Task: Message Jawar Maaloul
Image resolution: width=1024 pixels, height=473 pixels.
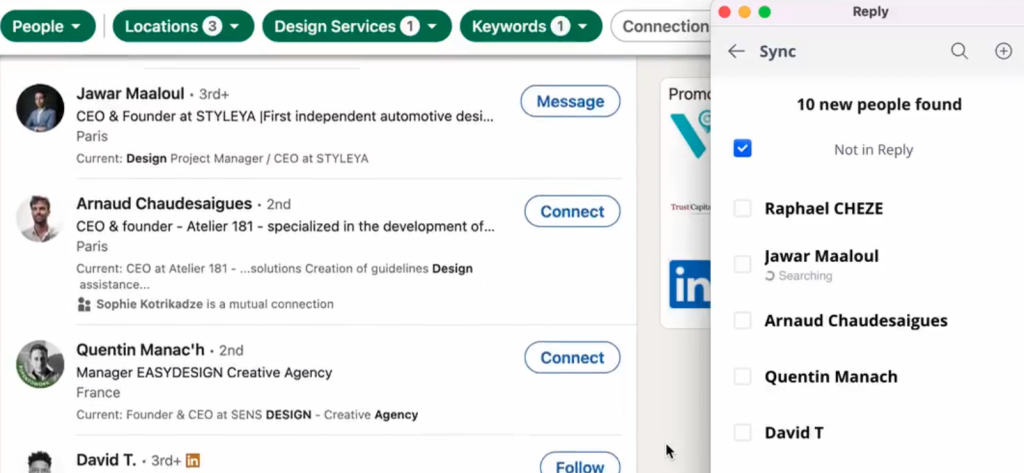Action: pyautogui.click(x=570, y=102)
